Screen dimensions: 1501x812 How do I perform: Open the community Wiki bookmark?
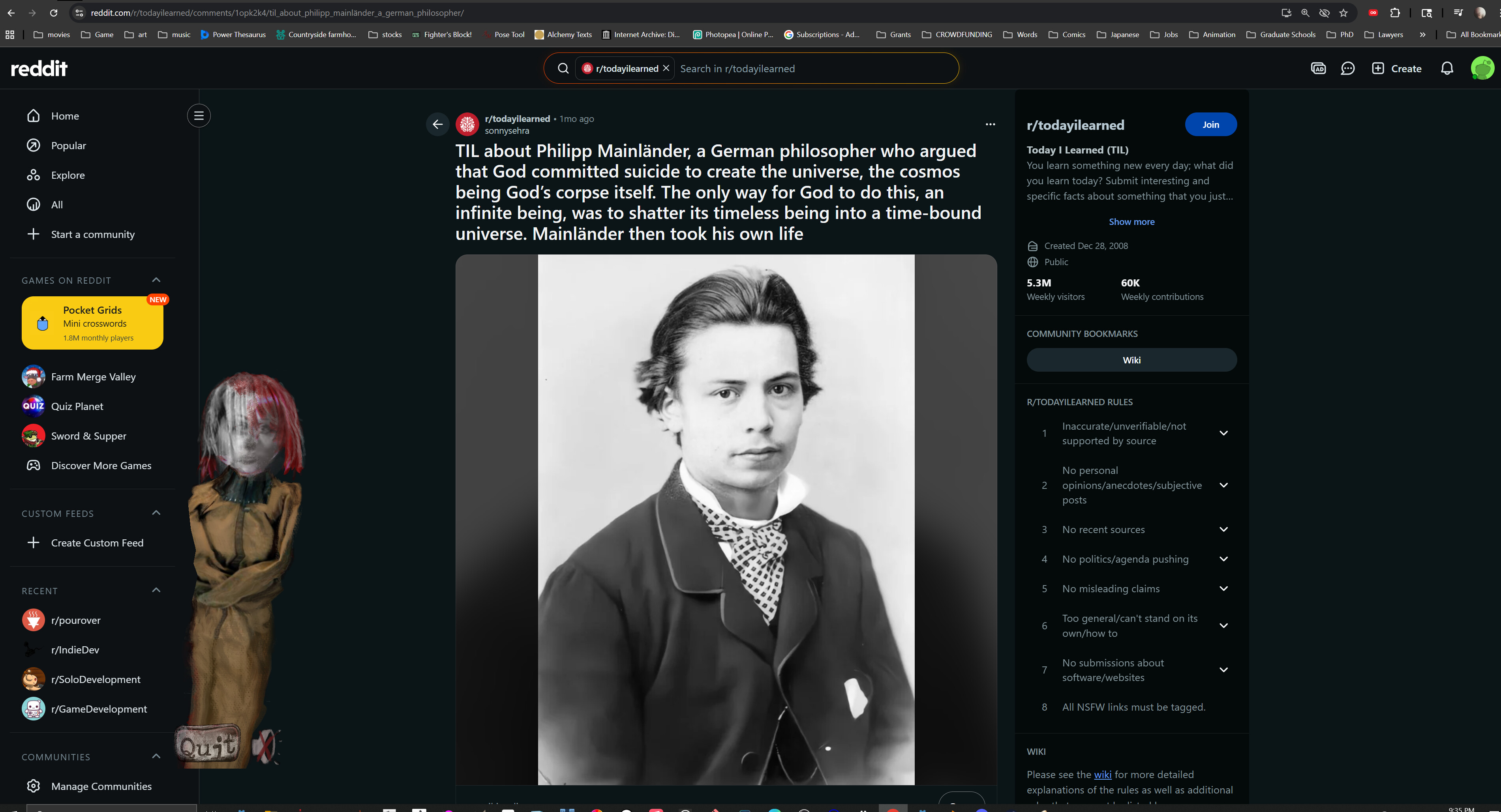[1131, 360]
